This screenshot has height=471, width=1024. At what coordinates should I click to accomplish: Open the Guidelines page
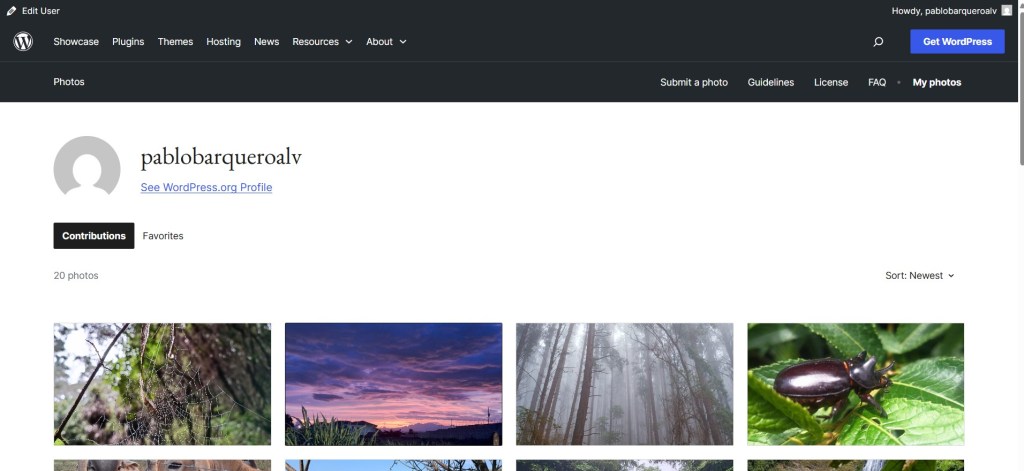[771, 82]
